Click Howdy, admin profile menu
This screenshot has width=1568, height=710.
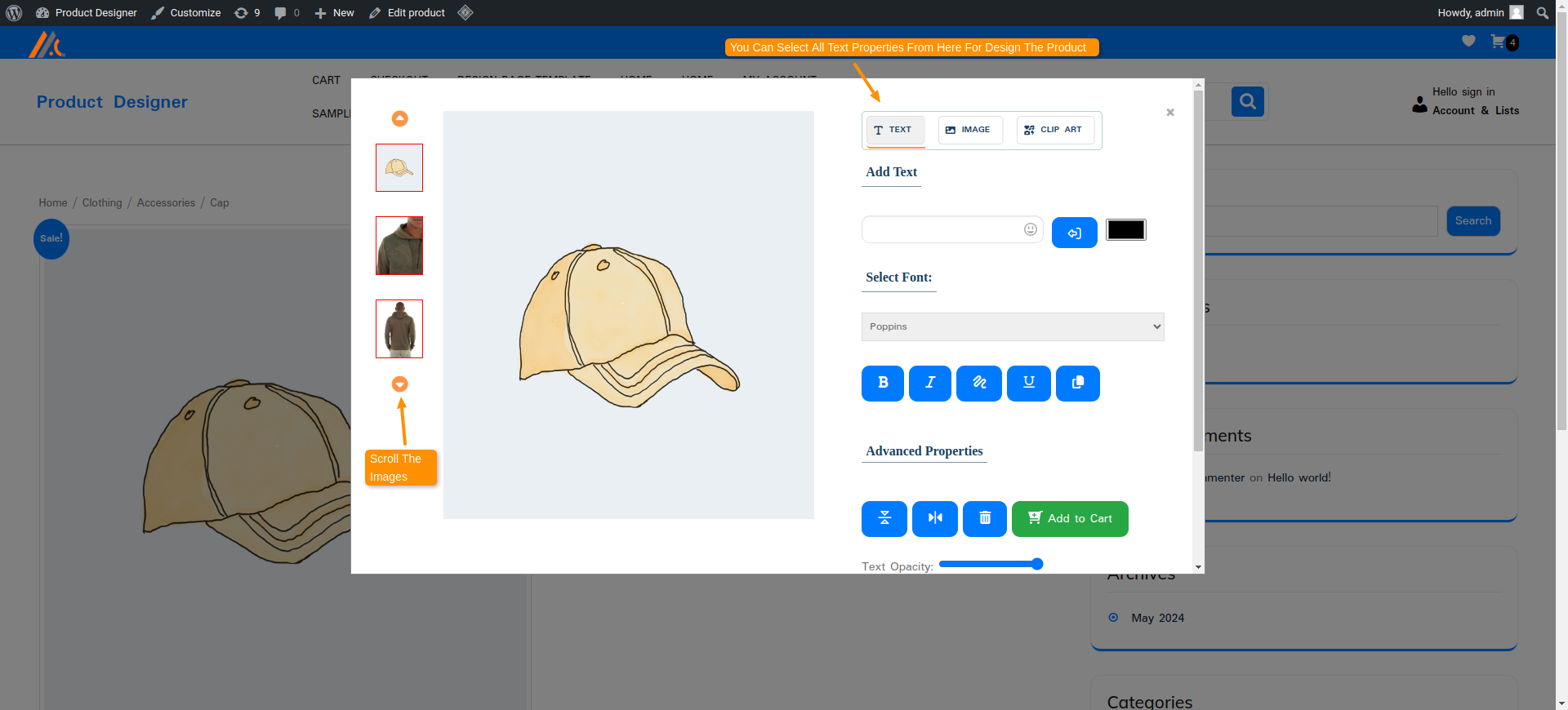click(x=1480, y=13)
